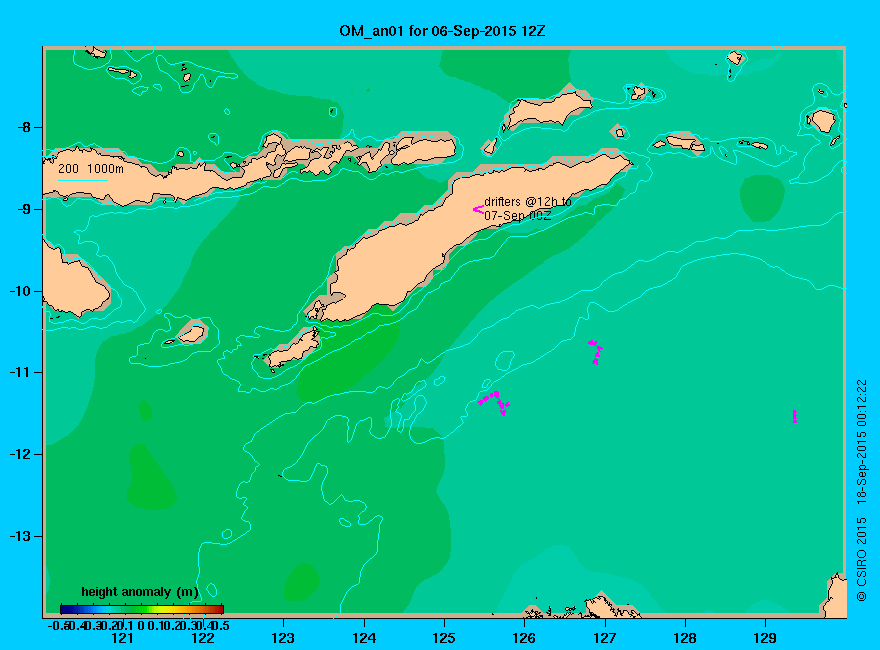Click the '07-Sep-00Z' label text
The image size is (880, 650).
coord(517,216)
